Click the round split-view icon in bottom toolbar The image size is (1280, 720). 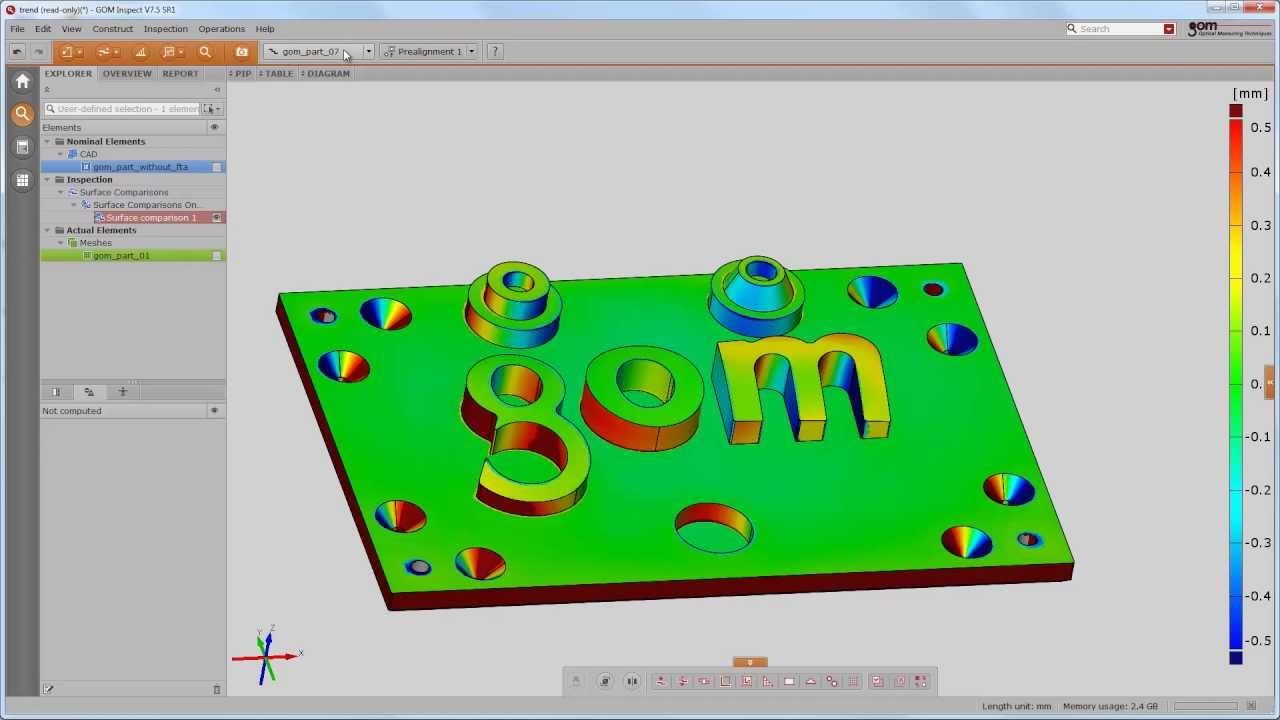(x=632, y=682)
